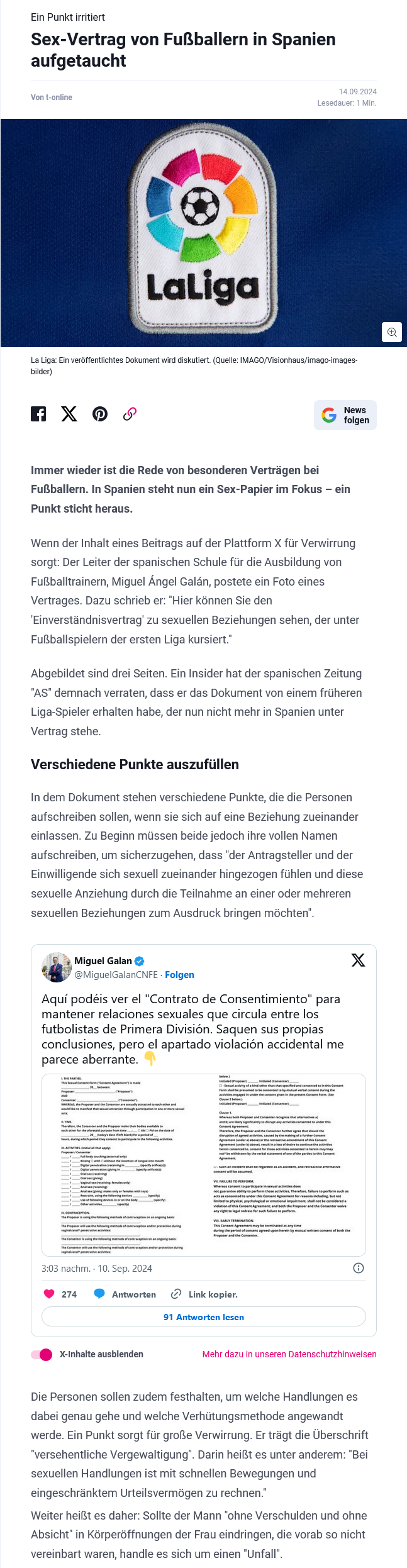Image resolution: width=407 pixels, height=1568 pixels.
Task: Toggle X-Inhalte ausblenden switch
Action: [x=42, y=1354]
